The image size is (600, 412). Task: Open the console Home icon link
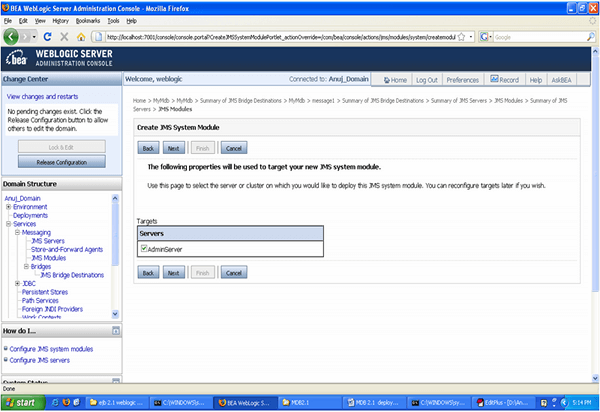point(394,79)
